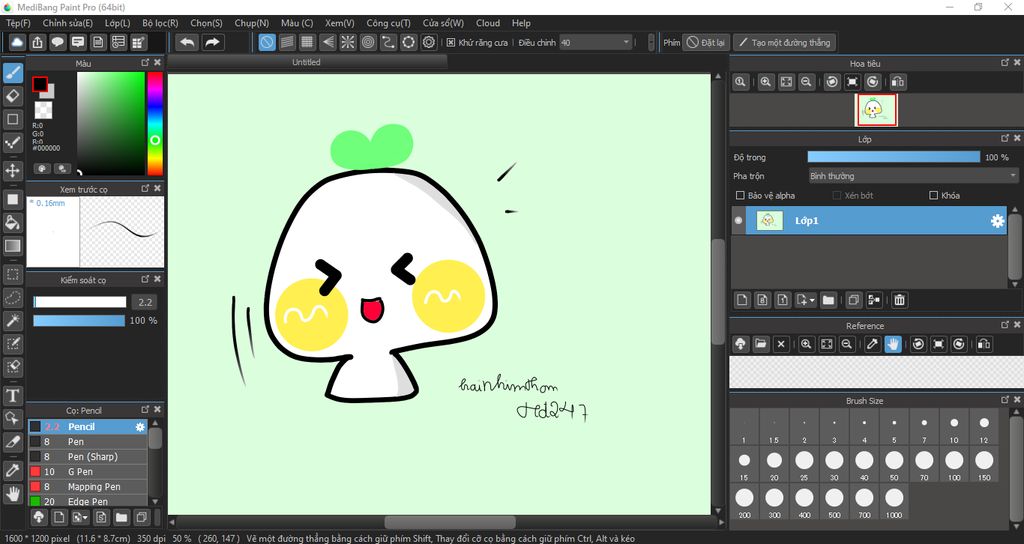This screenshot has width=1024, height=544.
Task: Adjust Độ trong opacity slider
Action: point(893,157)
